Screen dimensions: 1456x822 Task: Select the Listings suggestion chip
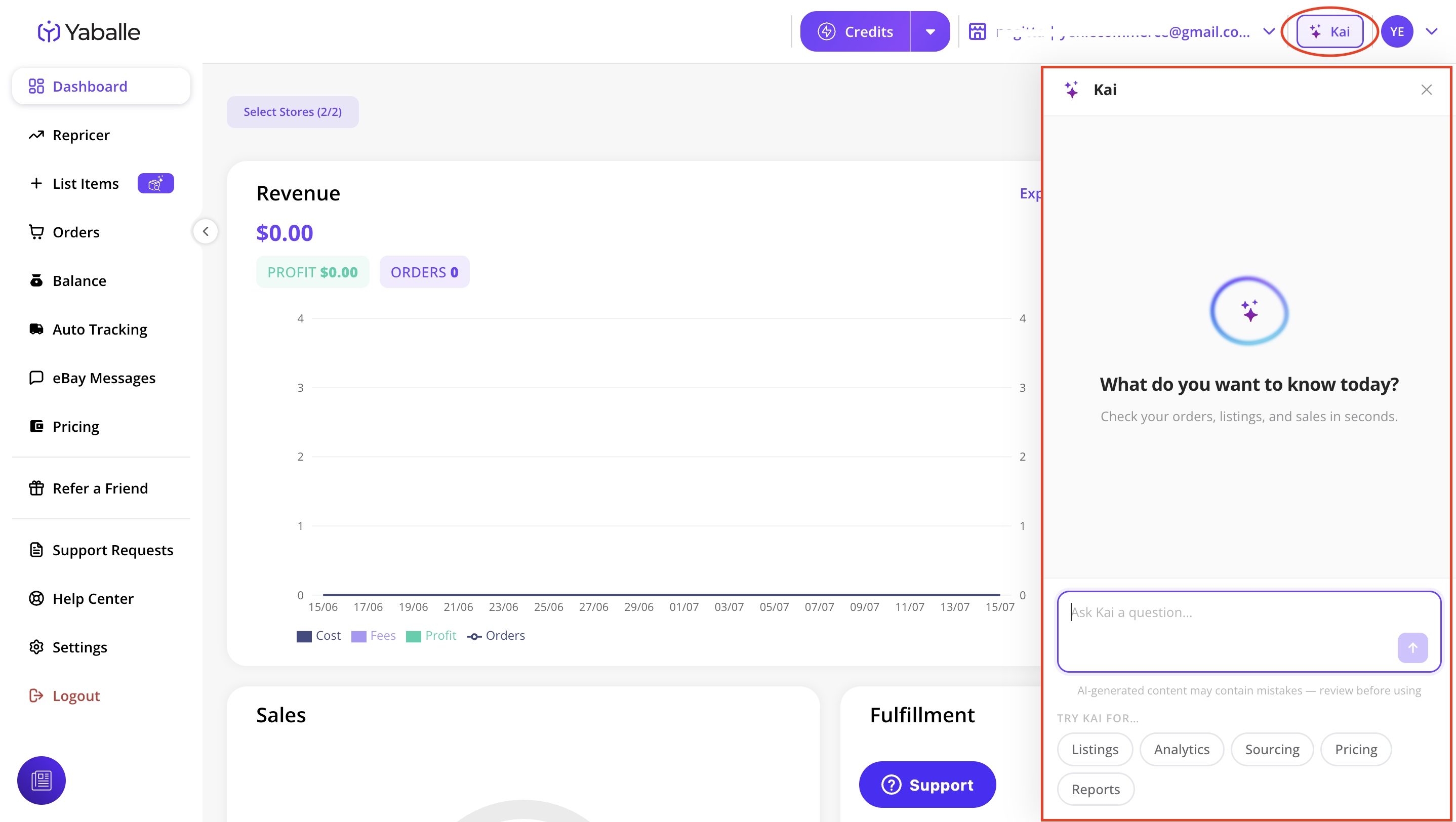coord(1095,749)
